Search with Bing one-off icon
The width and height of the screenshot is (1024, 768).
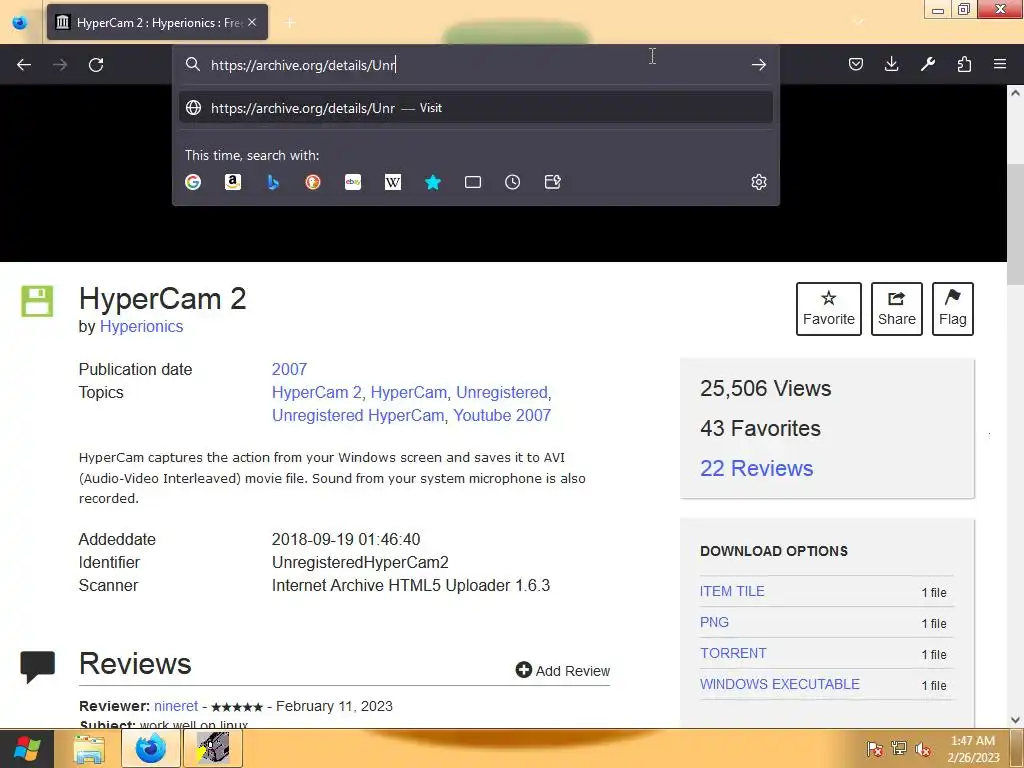point(273,182)
